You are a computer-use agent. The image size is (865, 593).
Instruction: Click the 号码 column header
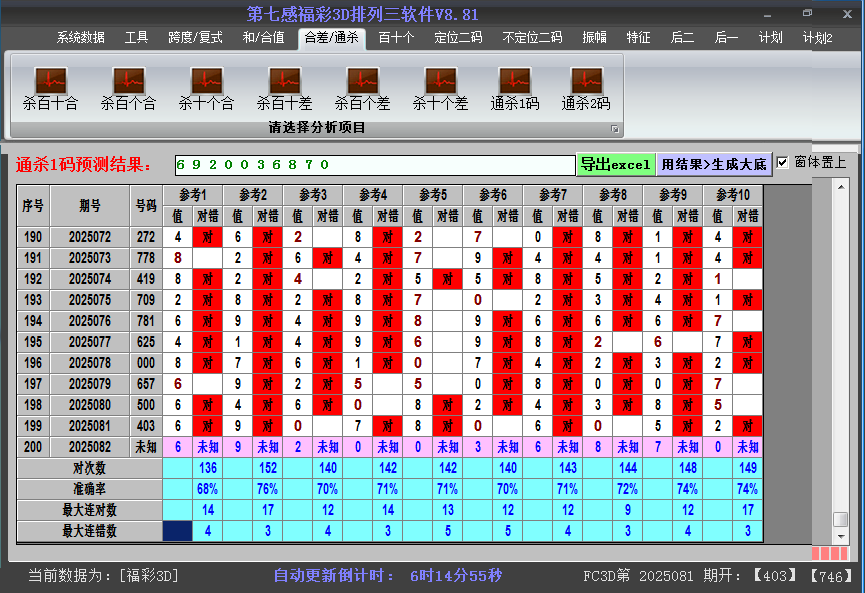(146, 206)
